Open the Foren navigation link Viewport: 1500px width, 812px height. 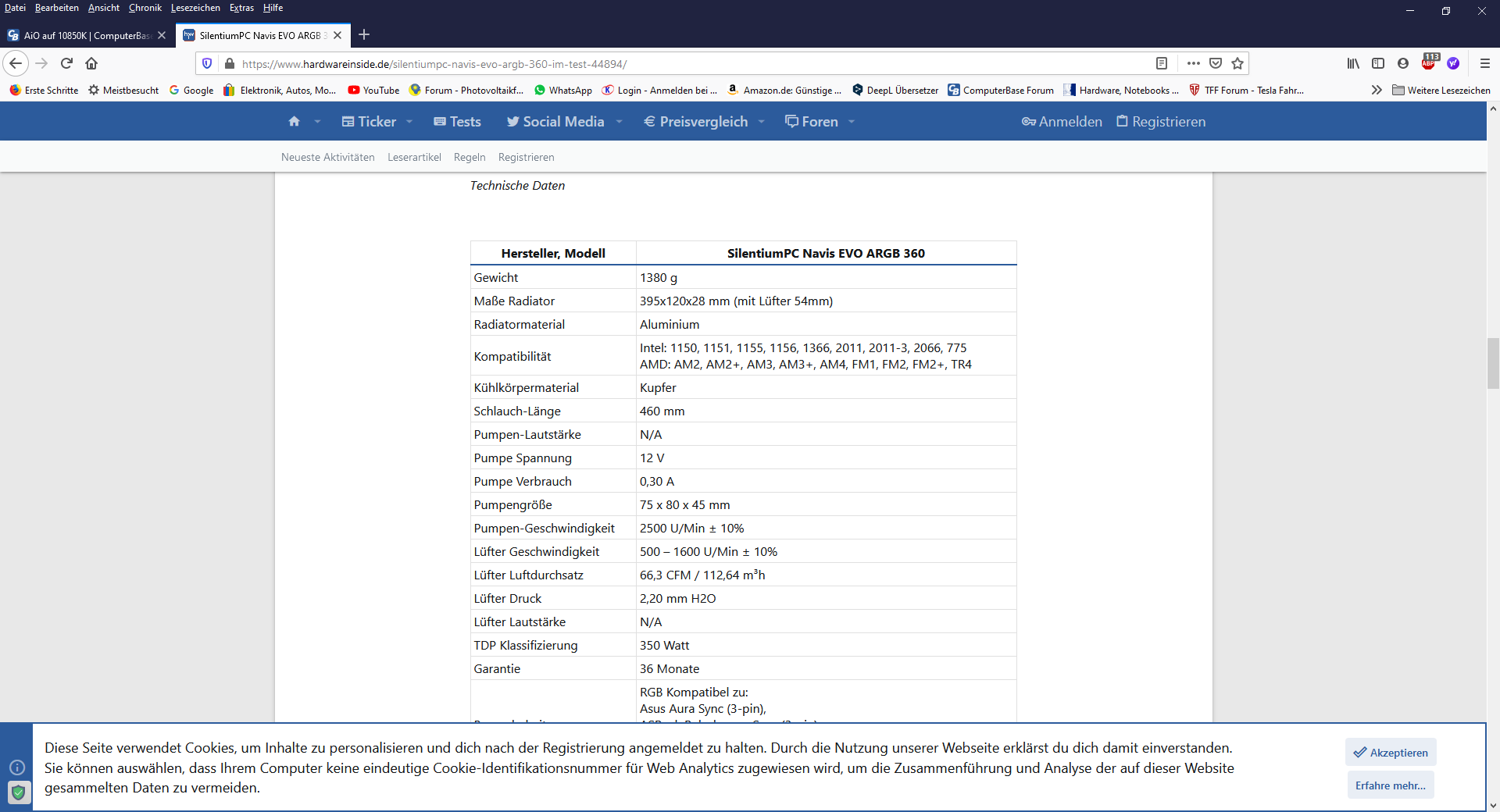pos(812,122)
